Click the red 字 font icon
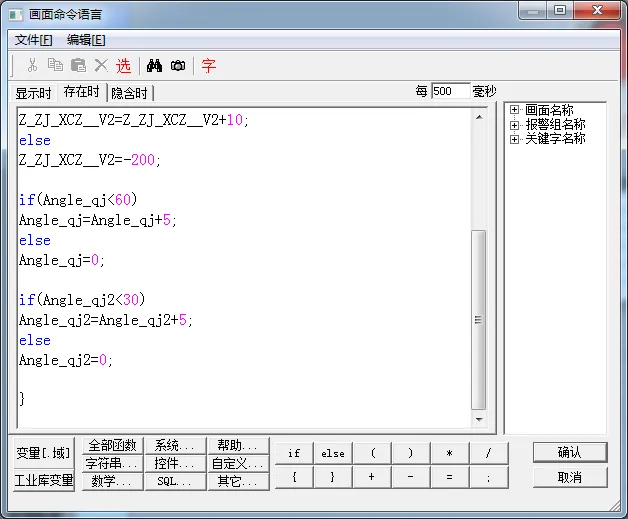Screen dimensions: 628x519 coord(209,65)
